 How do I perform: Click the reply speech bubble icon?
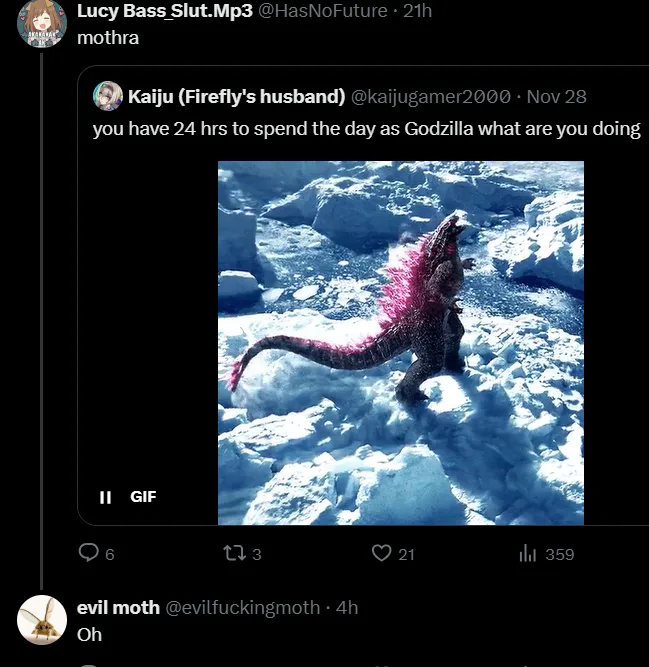(x=89, y=553)
